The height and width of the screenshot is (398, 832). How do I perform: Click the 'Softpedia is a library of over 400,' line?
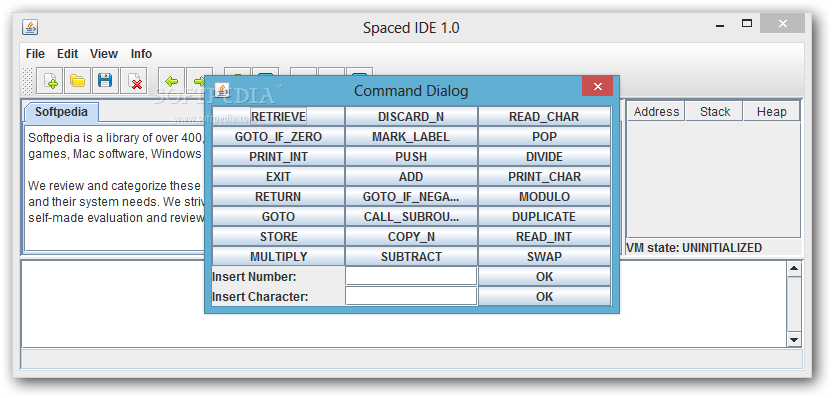[116, 138]
